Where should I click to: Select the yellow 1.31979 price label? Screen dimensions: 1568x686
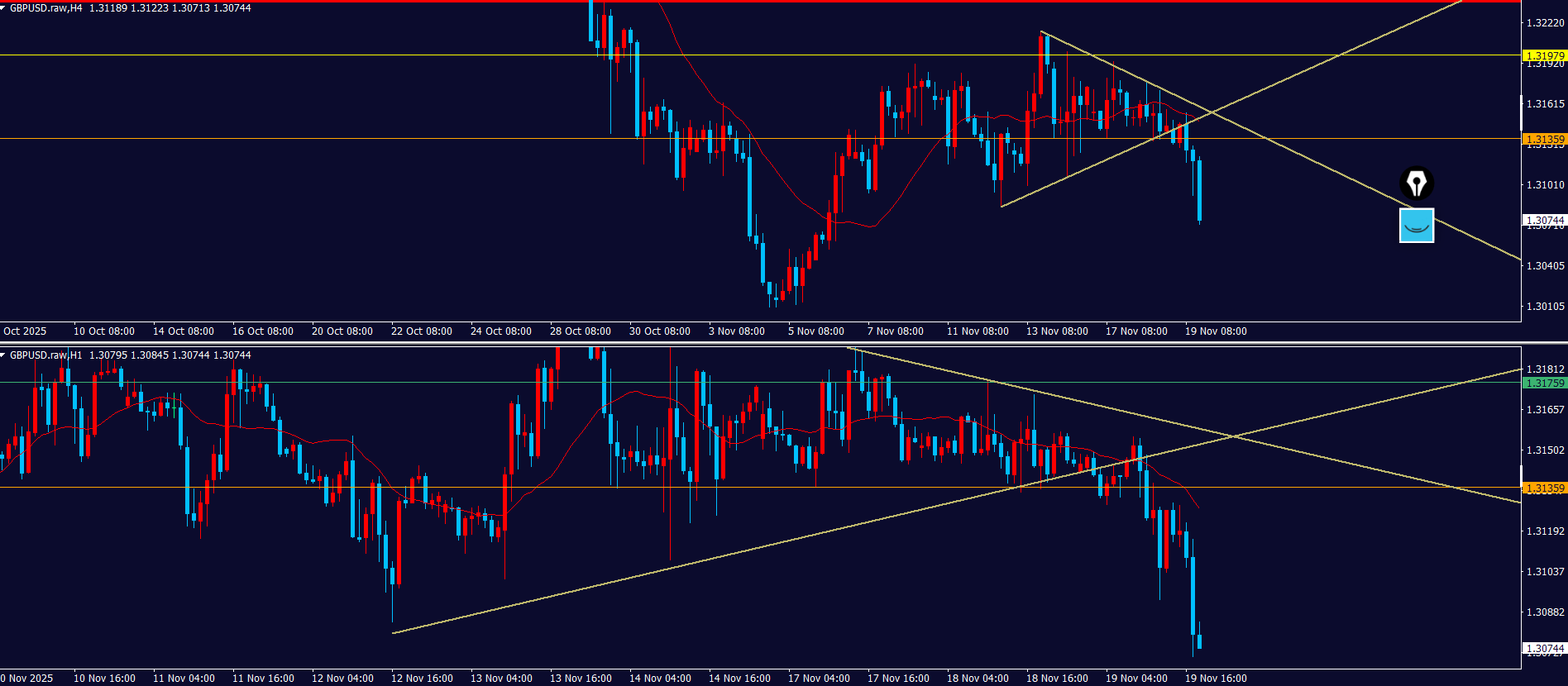[x=1544, y=55]
